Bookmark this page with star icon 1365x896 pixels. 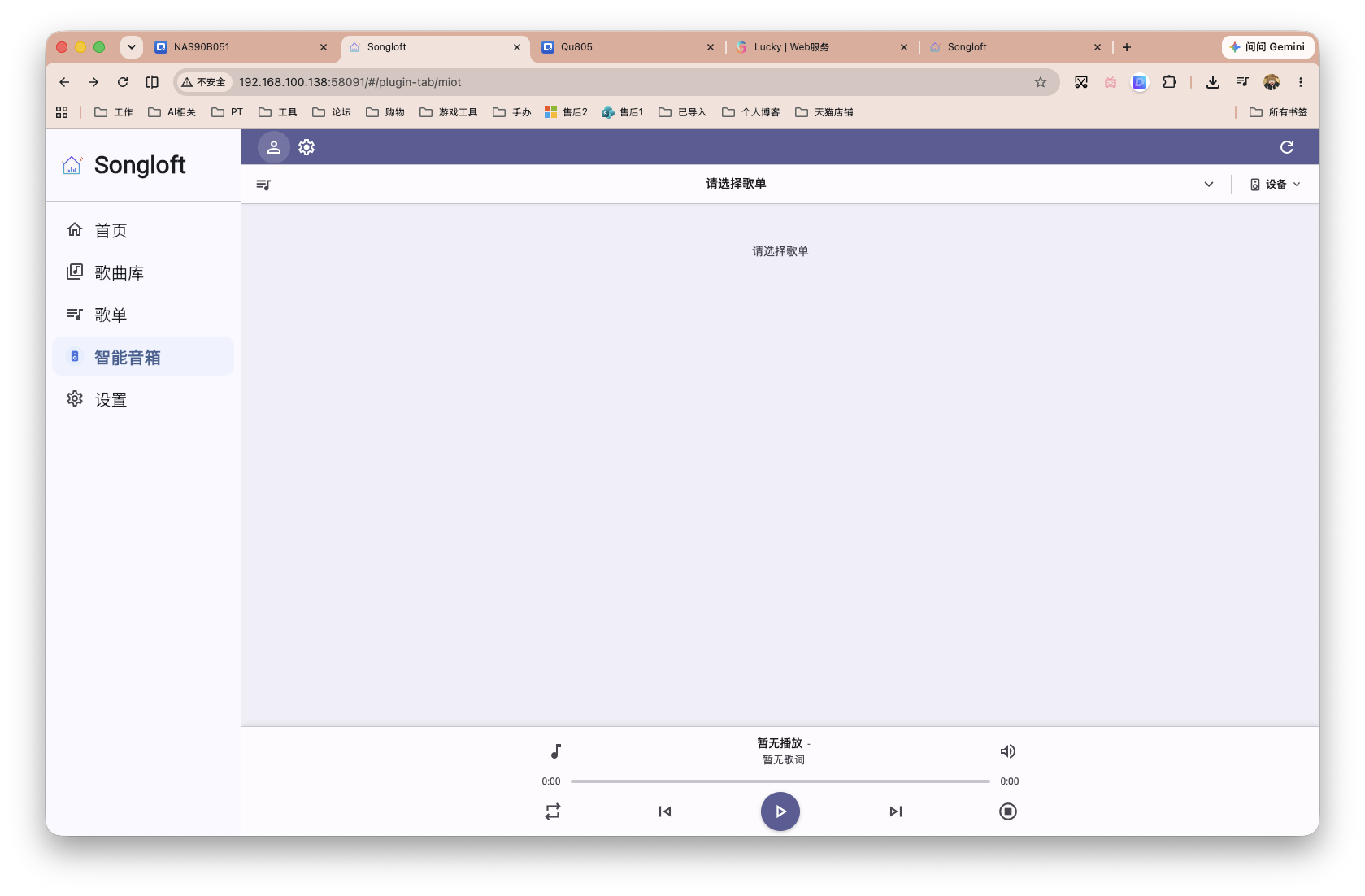(1041, 82)
